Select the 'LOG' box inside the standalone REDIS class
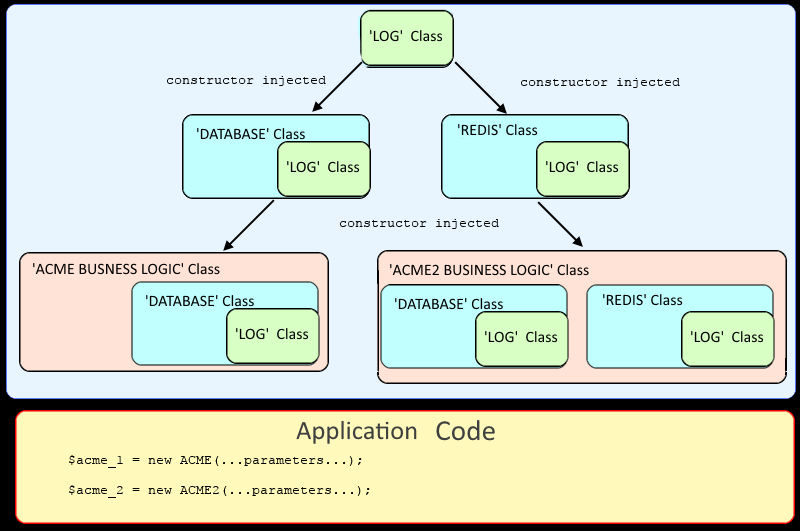 coord(582,169)
